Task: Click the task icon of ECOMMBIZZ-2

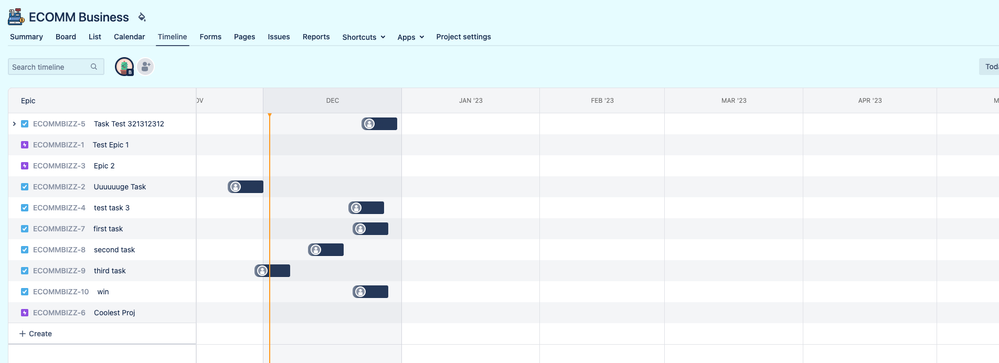Action: [25, 187]
